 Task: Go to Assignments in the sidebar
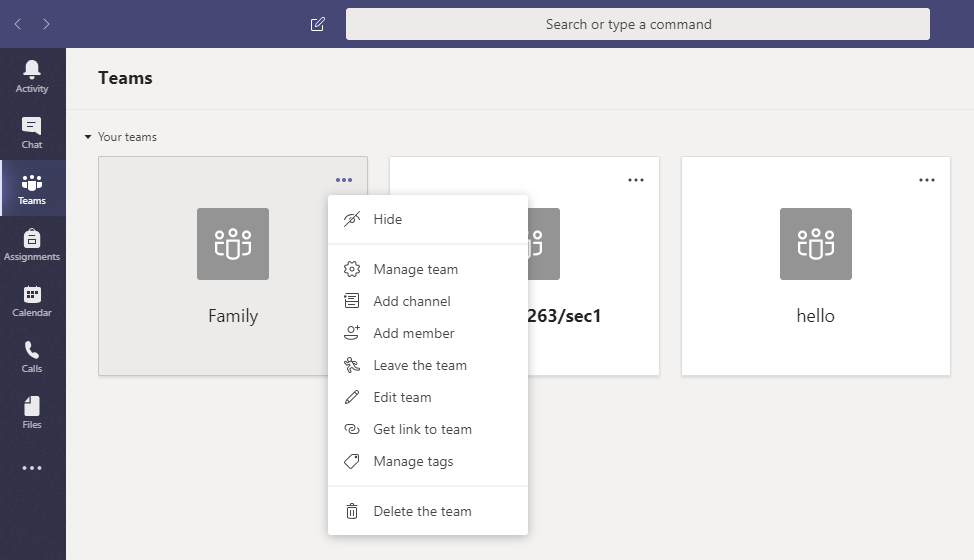[x=32, y=244]
